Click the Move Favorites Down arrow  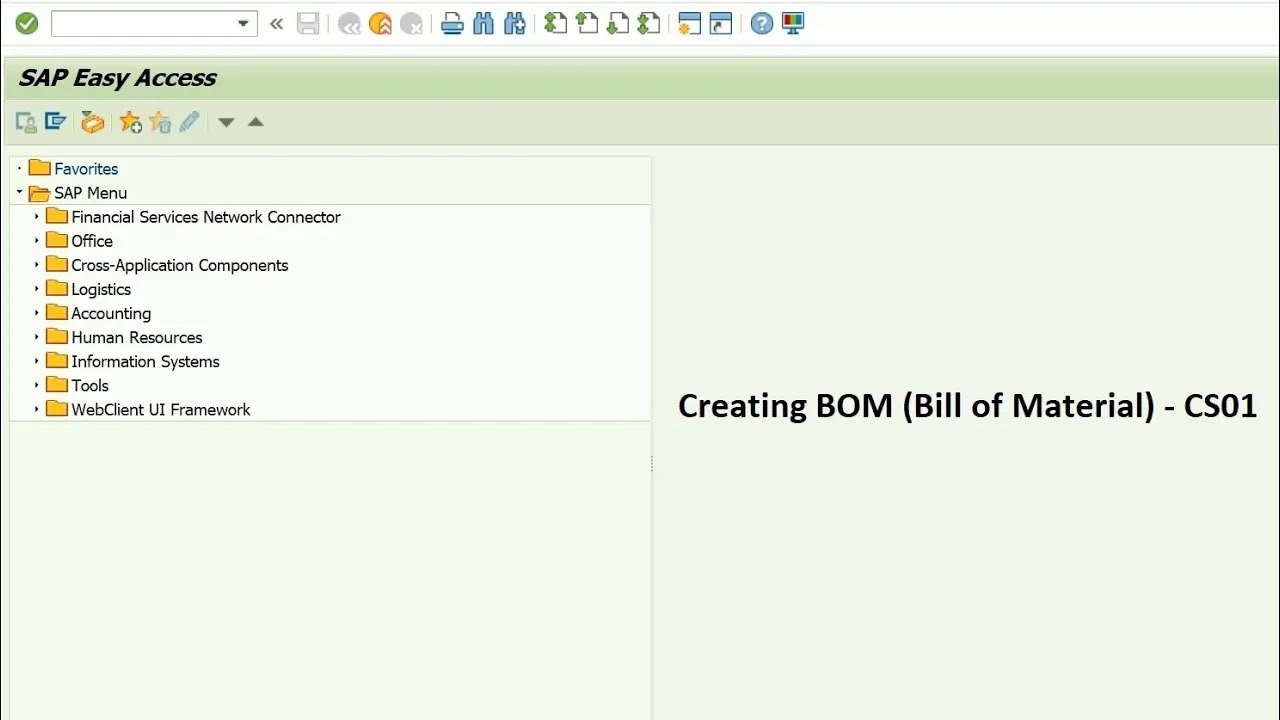pyautogui.click(x=226, y=122)
